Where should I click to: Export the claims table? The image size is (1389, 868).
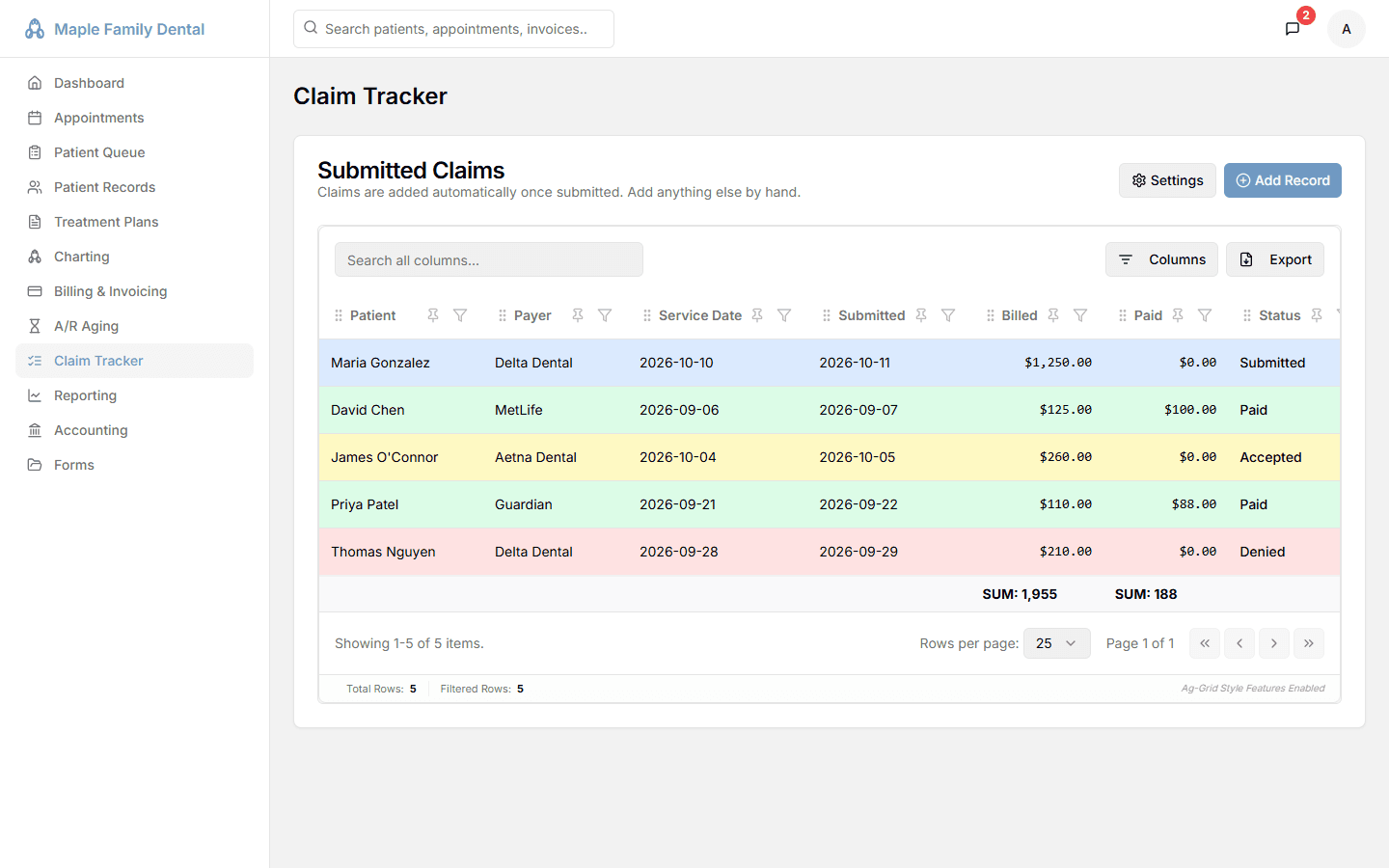1274,259
